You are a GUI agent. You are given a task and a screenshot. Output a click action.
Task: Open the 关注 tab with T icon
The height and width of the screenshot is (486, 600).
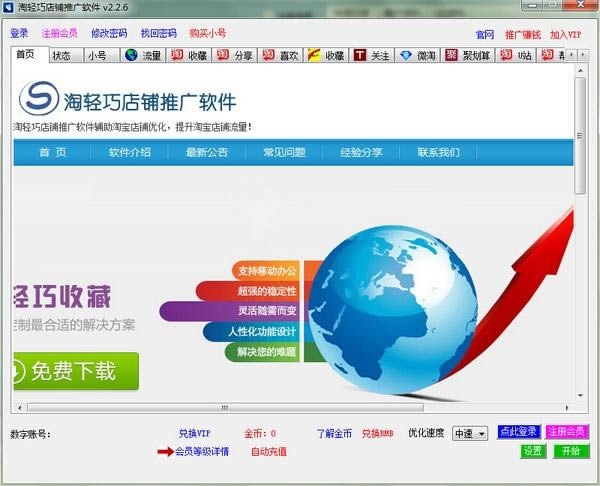pos(372,55)
